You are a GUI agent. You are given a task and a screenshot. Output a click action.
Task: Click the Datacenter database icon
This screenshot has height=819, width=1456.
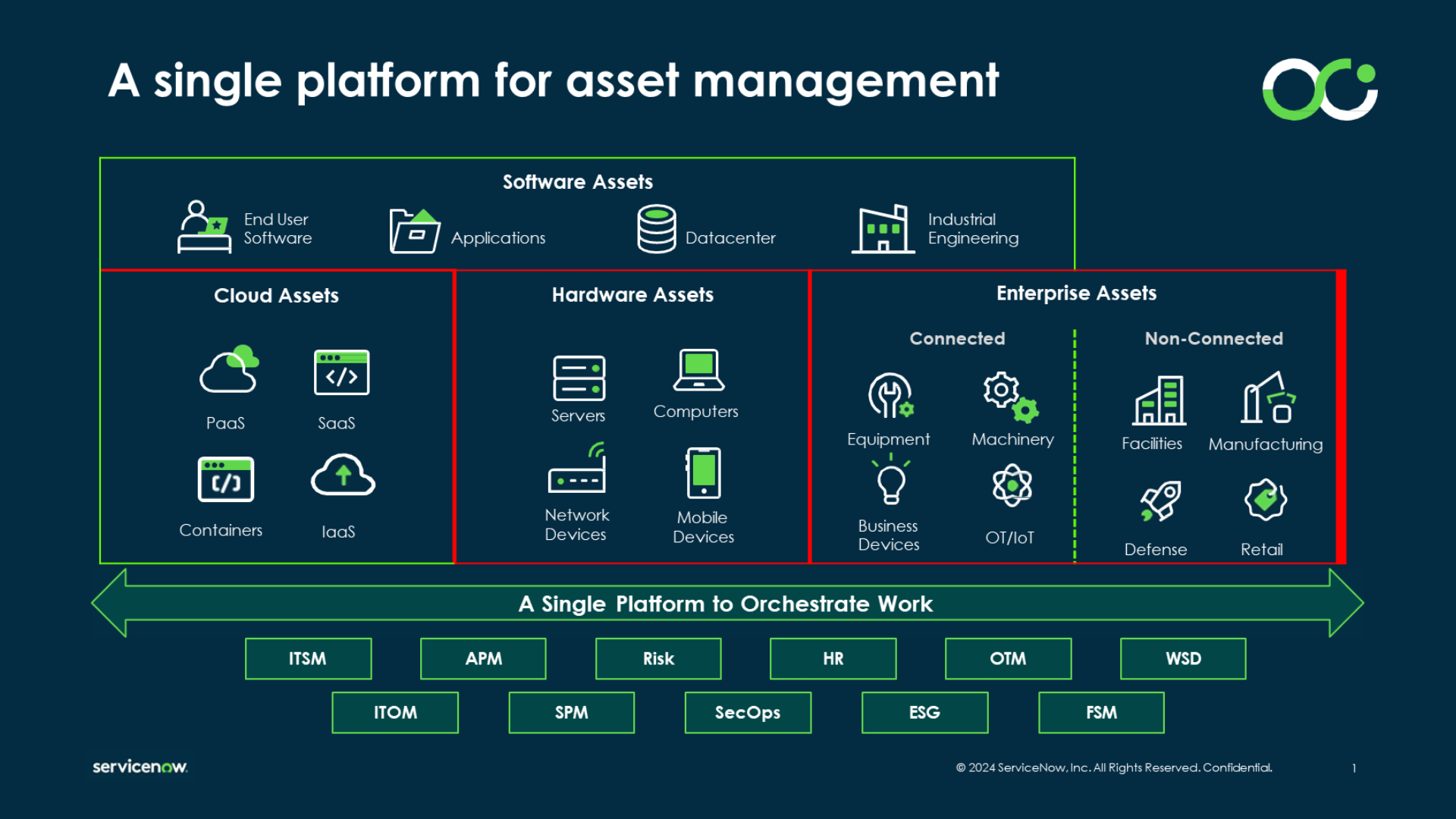657,228
